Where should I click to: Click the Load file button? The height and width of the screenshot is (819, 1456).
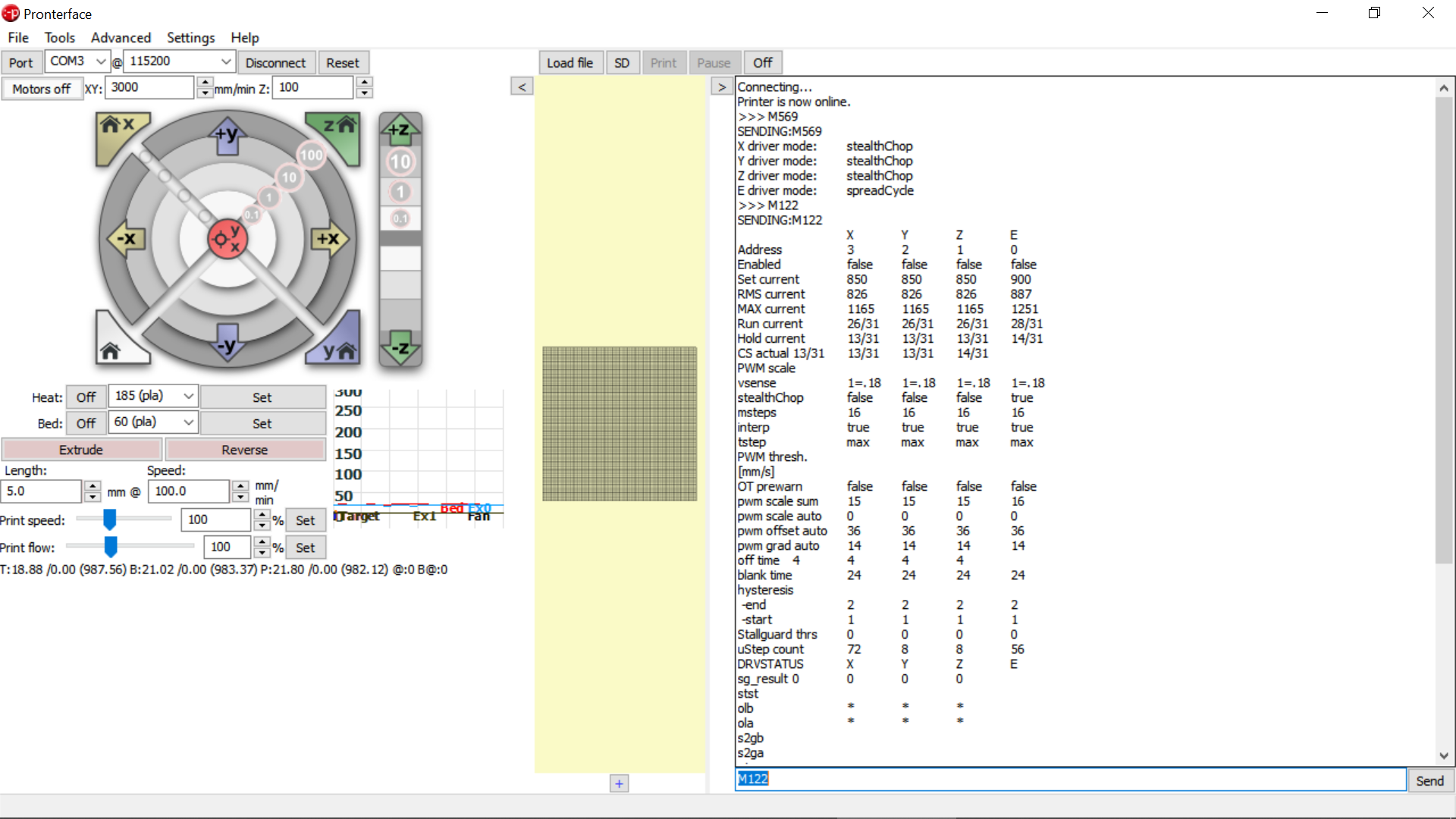[x=570, y=63]
